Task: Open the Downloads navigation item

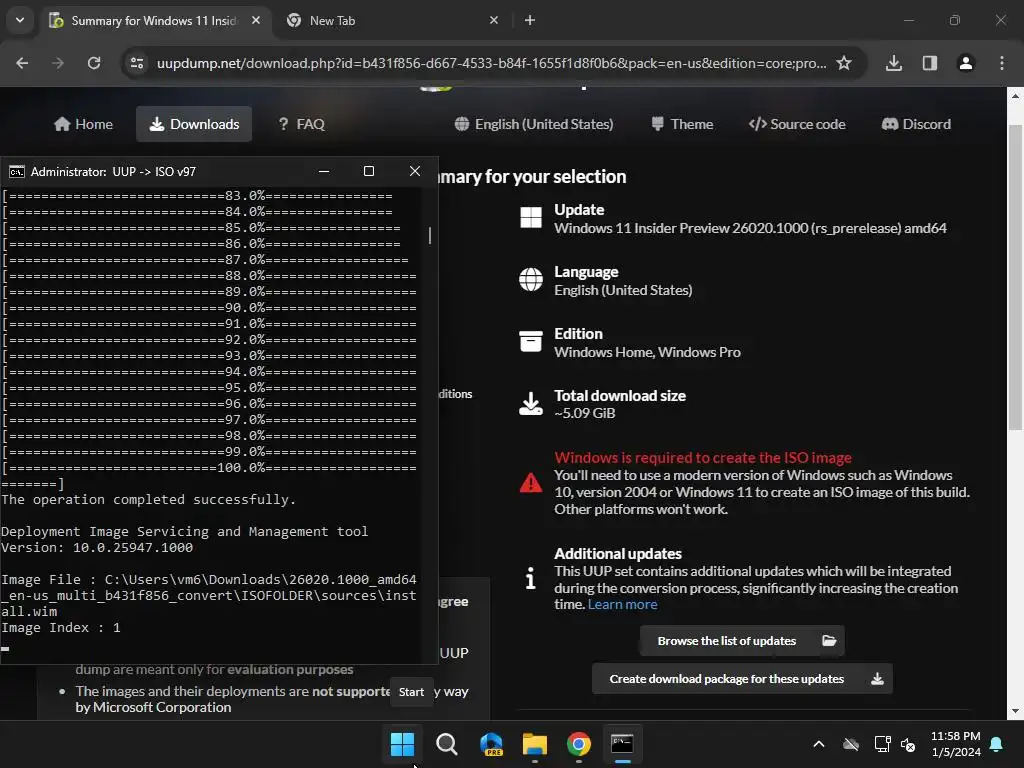Action: pos(194,124)
